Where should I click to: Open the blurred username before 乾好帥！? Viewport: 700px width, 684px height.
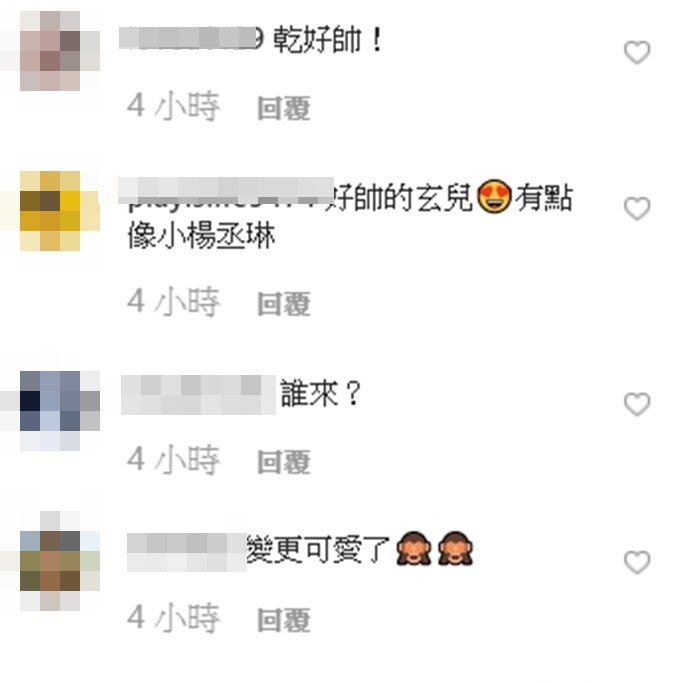click(191, 38)
